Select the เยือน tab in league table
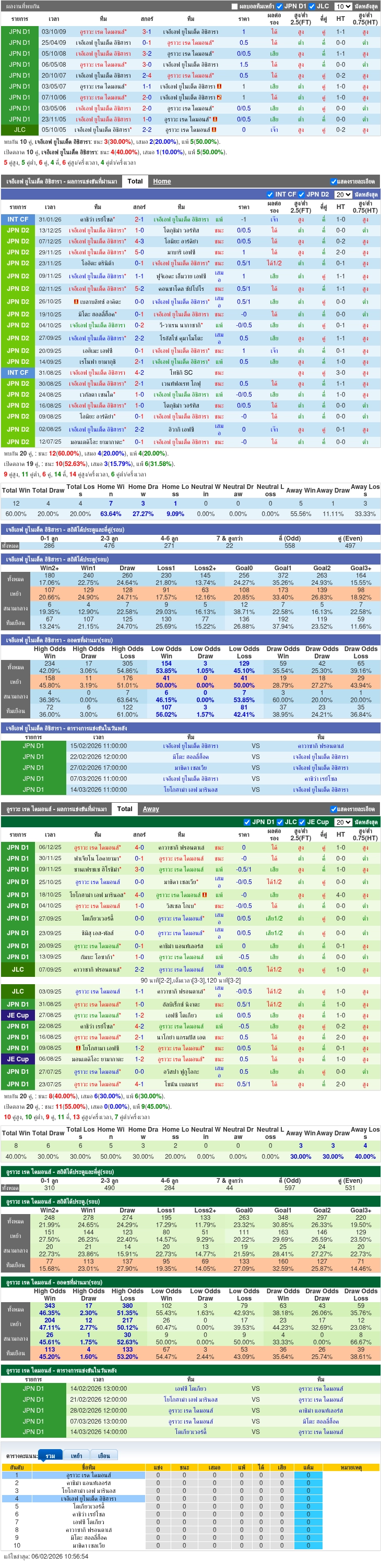Viewport: 381px width, 1568px height. point(104,1455)
